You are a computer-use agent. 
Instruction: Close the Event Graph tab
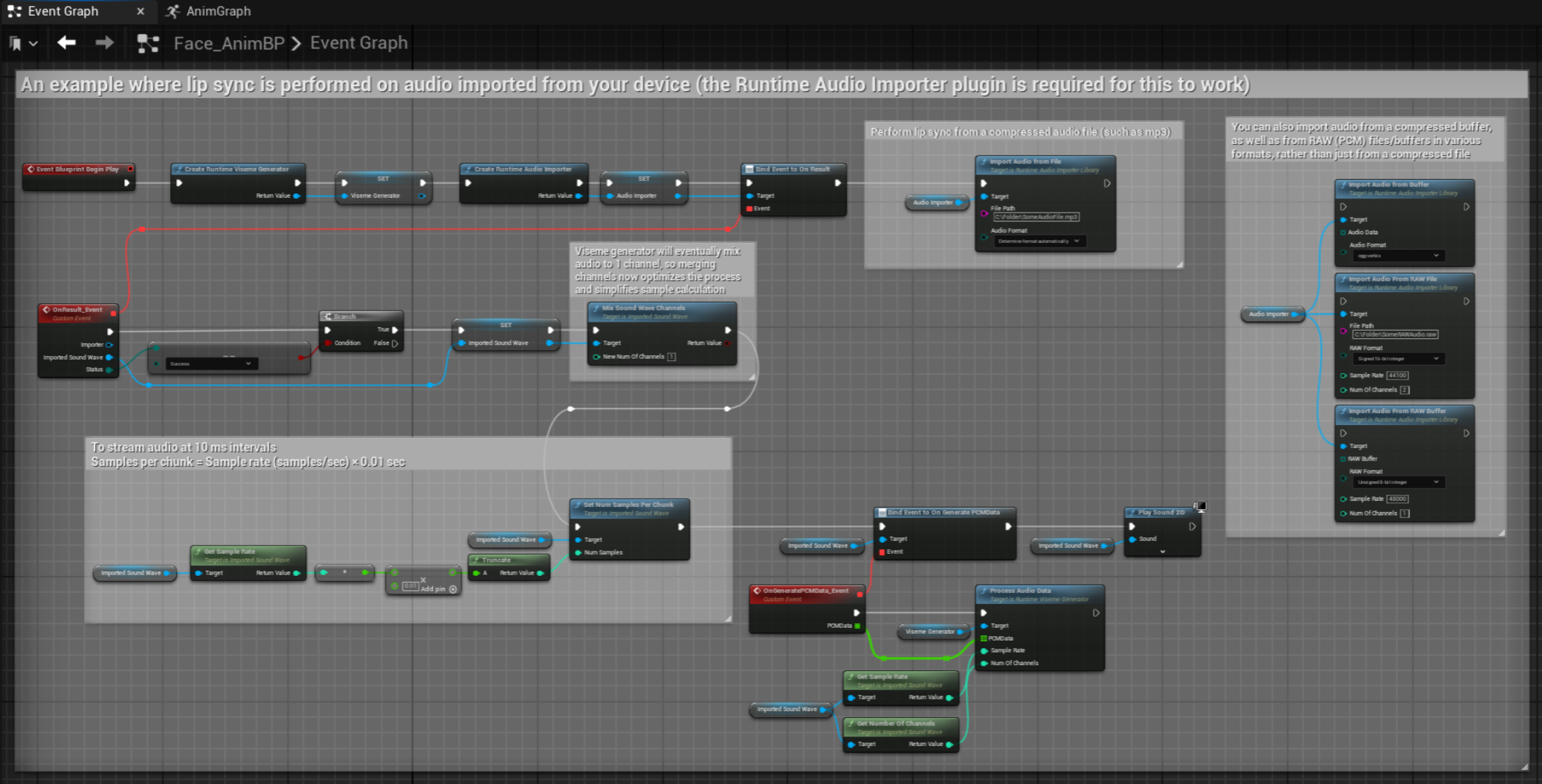tap(141, 11)
